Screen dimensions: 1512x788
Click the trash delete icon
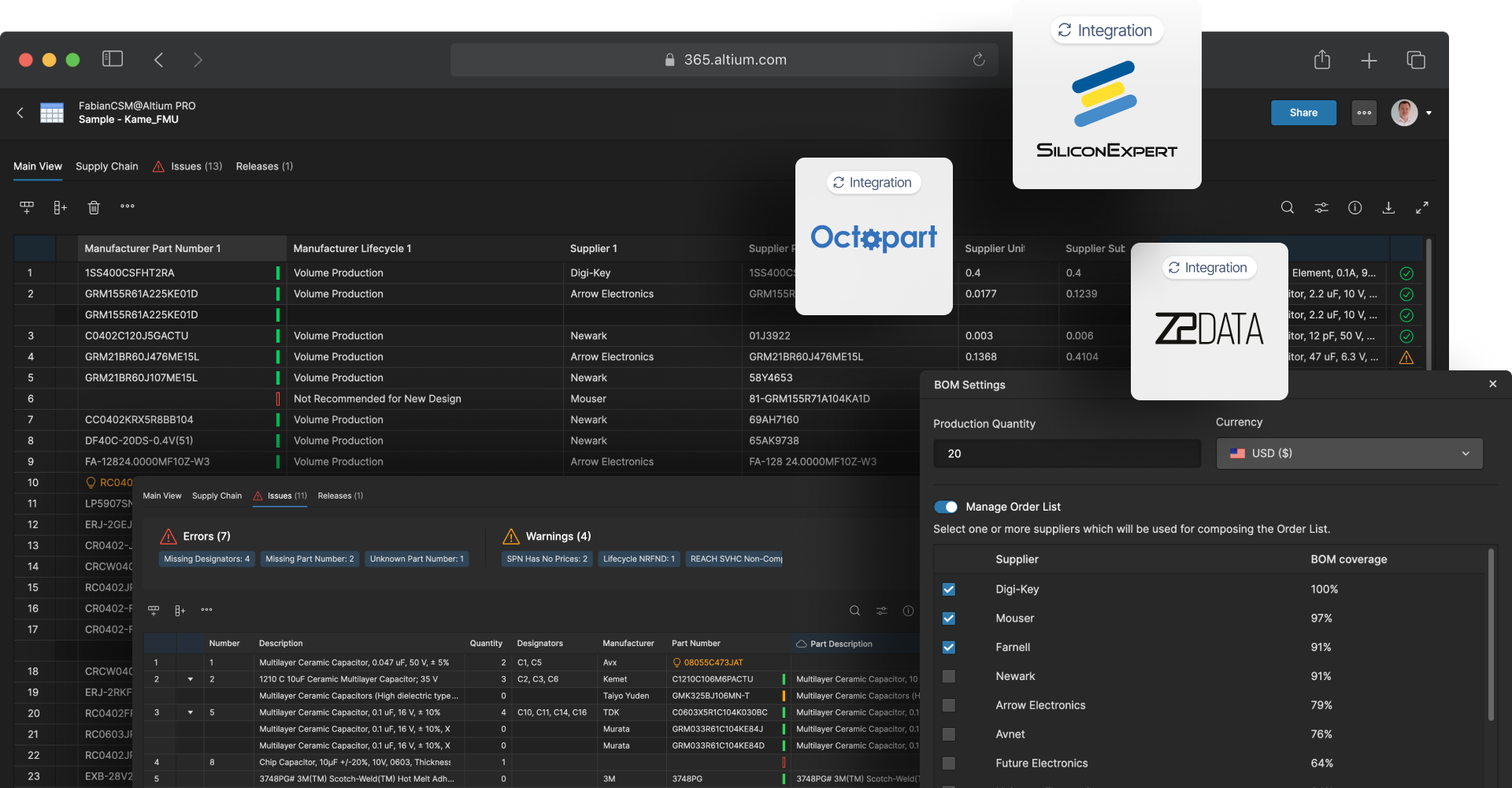(x=94, y=207)
